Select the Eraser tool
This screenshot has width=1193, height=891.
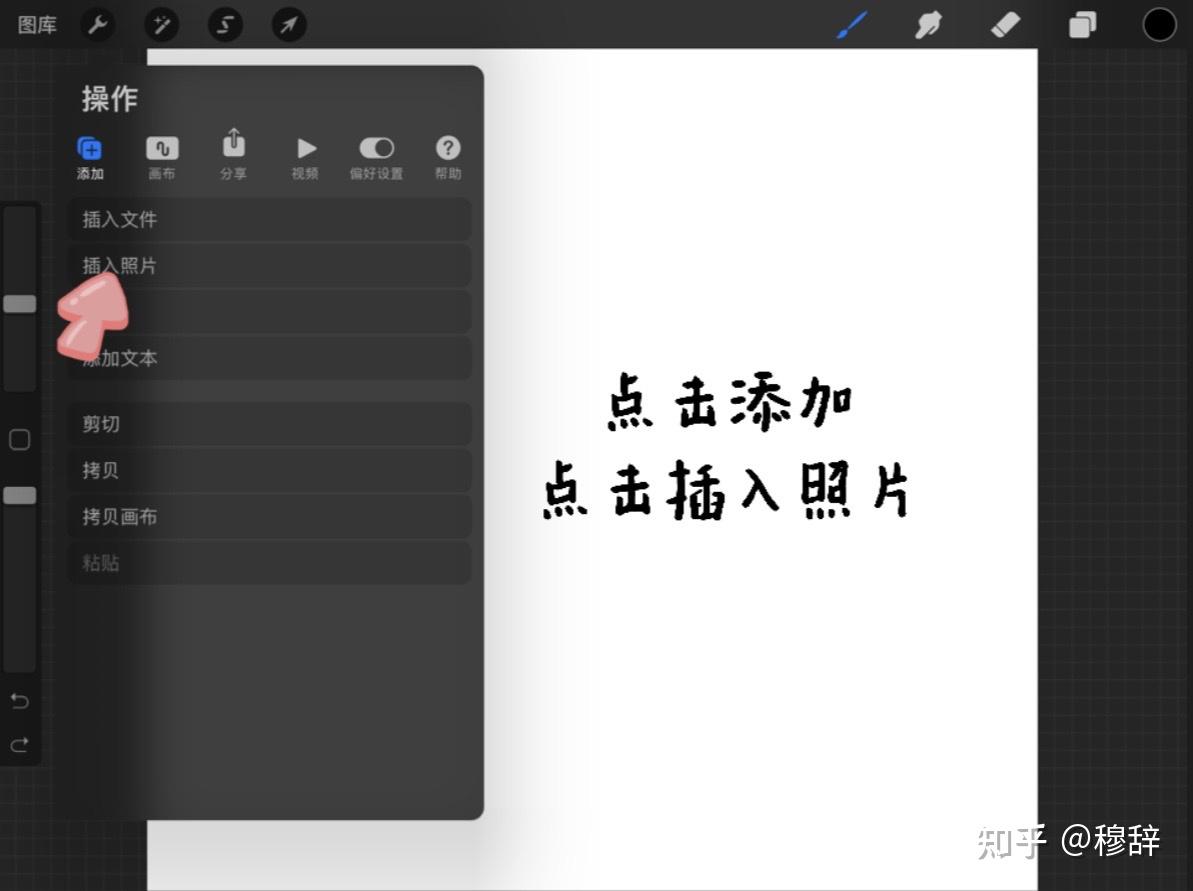tap(1006, 25)
